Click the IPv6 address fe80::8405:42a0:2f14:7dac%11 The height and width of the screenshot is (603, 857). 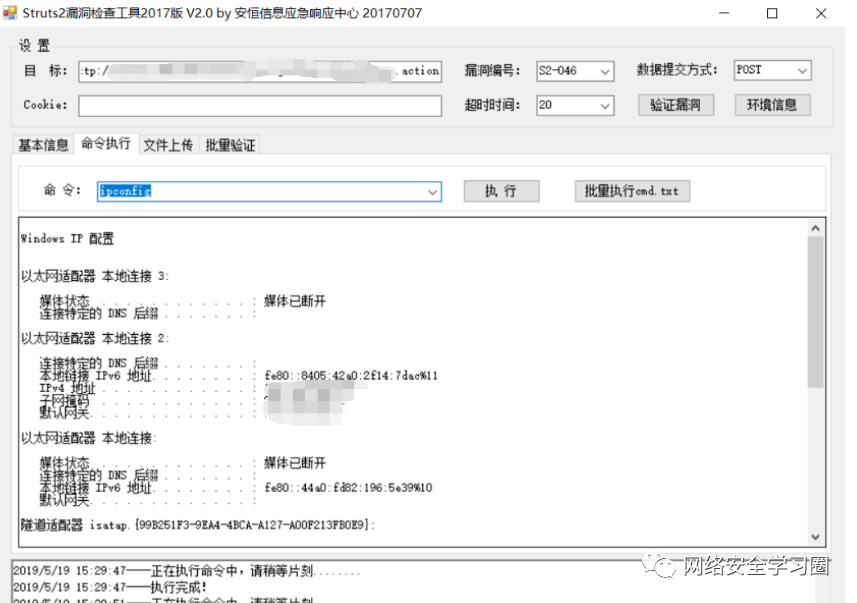pyautogui.click(x=351, y=376)
